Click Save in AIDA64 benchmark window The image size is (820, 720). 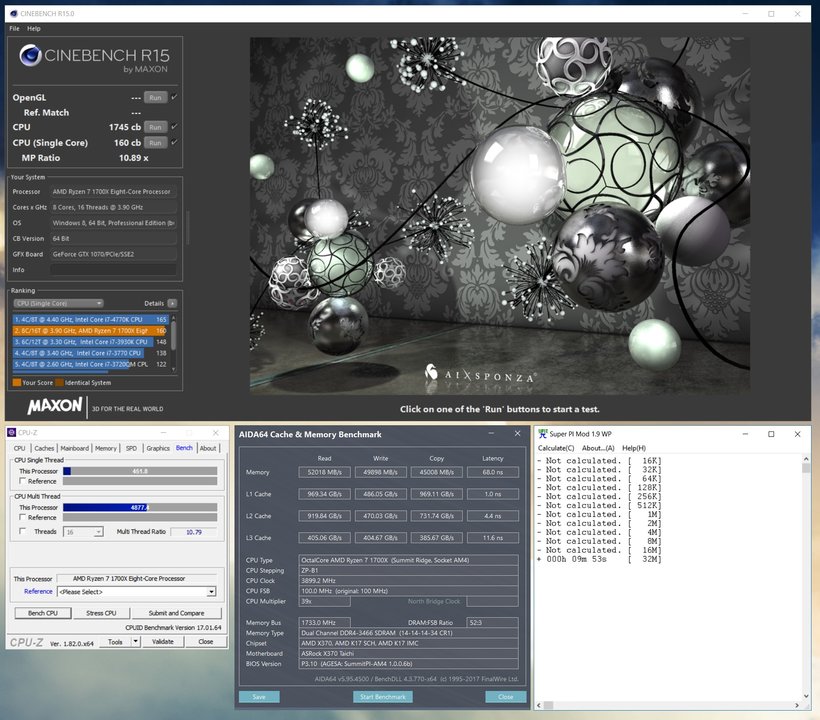click(x=259, y=696)
